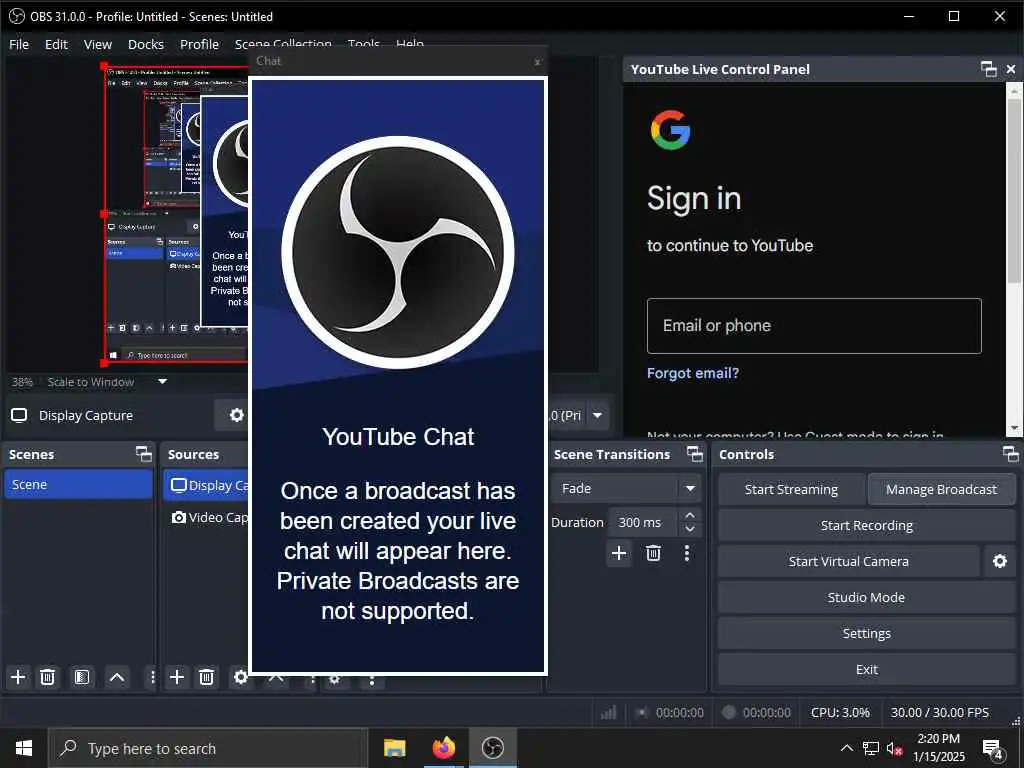Click the OBS logo in title bar
The image size is (1024, 768).
pos(16,16)
